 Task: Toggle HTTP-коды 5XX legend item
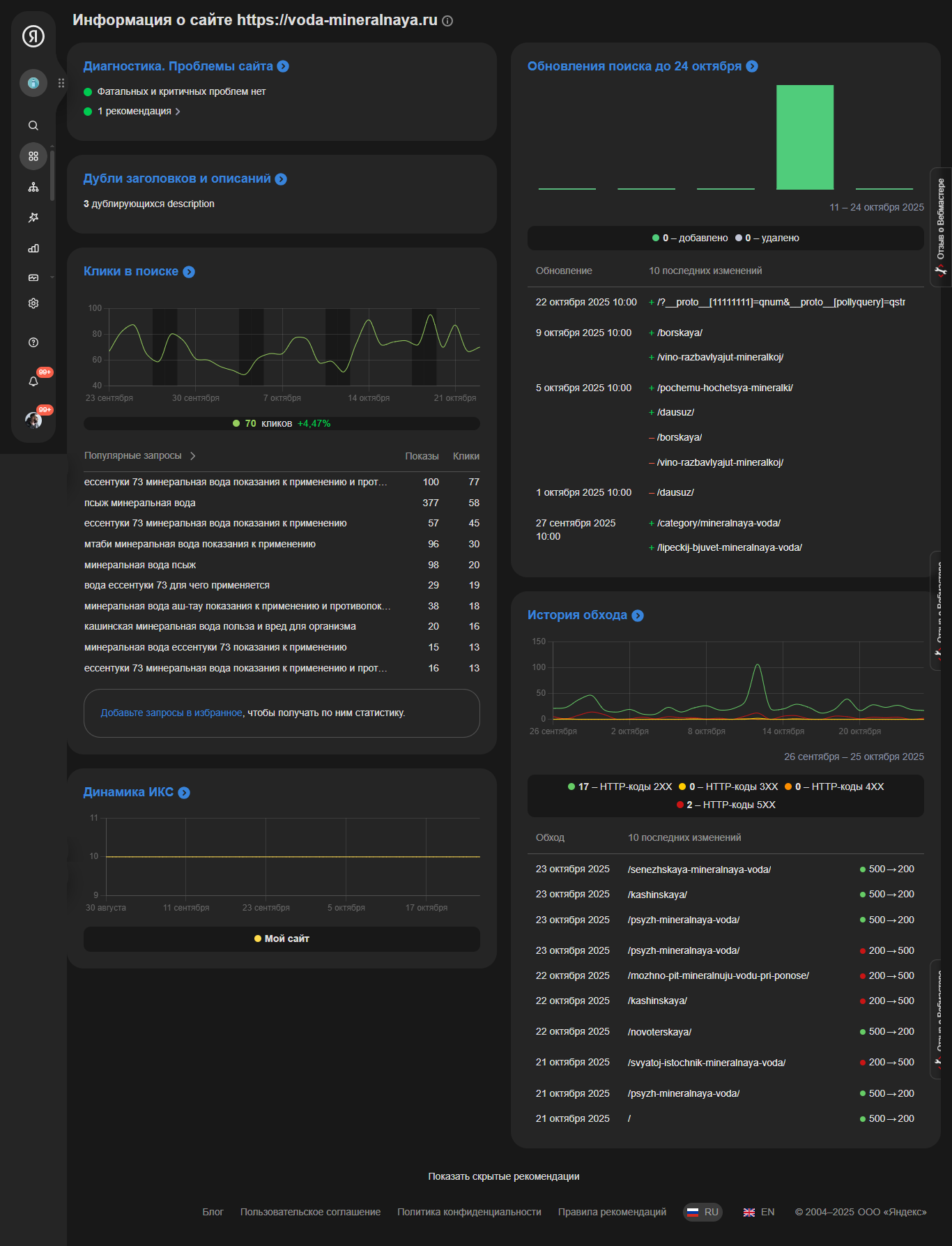click(x=725, y=805)
